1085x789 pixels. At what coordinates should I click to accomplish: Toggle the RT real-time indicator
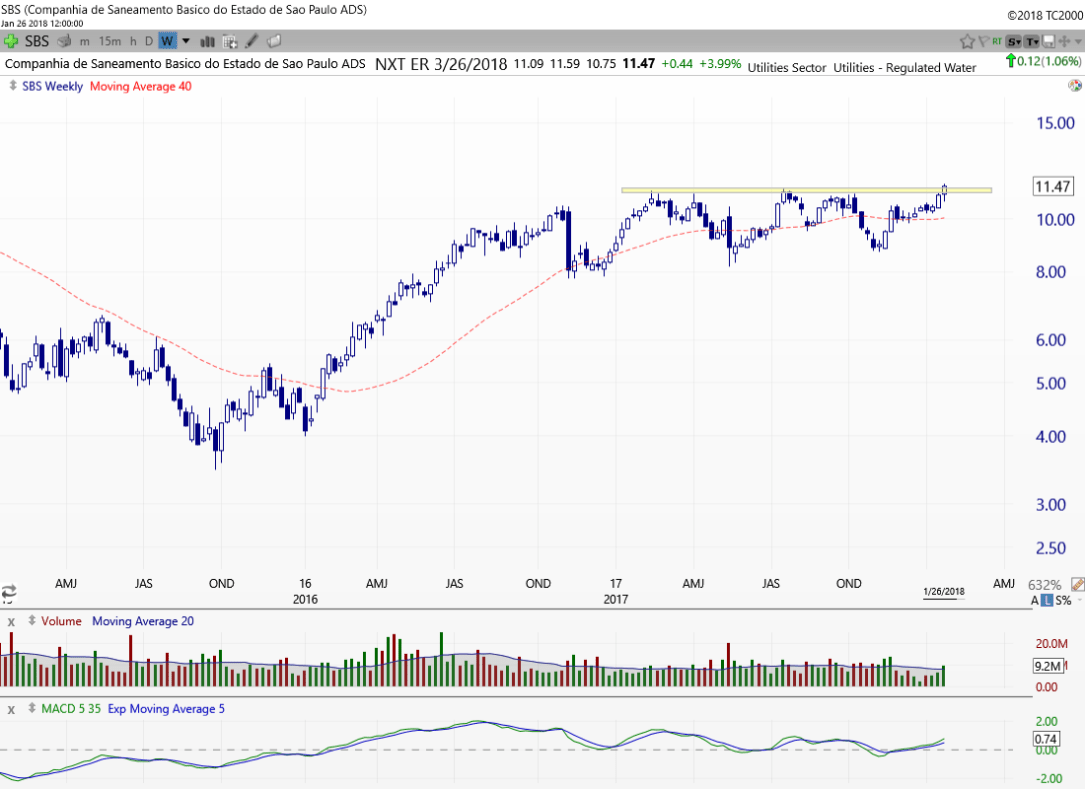click(x=997, y=41)
